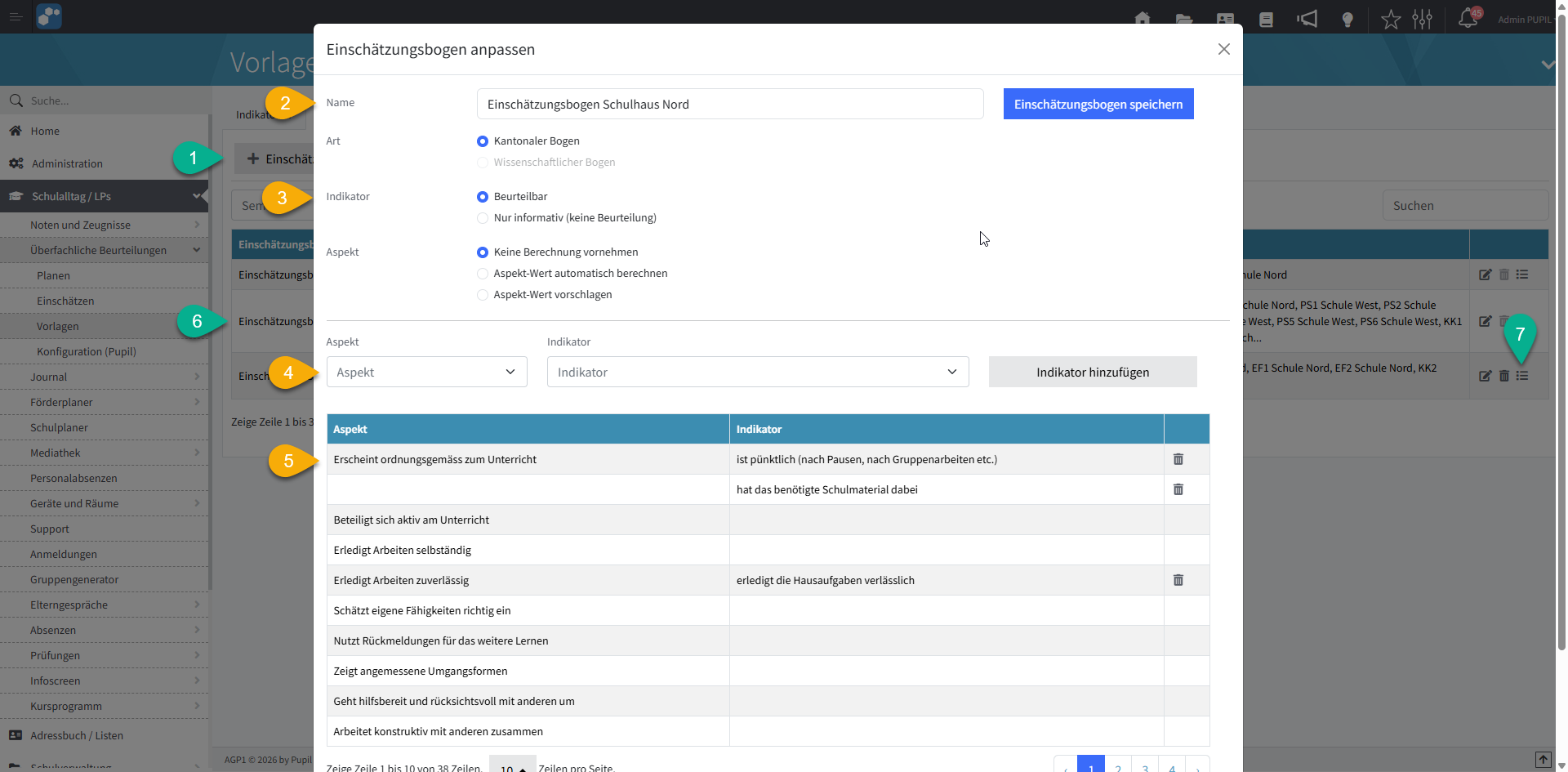Image resolution: width=1568 pixels, height=772 pixels.
Task: Close the Einschätzungsbogen anpassen dialog
Action: [x=1223, y=49]
